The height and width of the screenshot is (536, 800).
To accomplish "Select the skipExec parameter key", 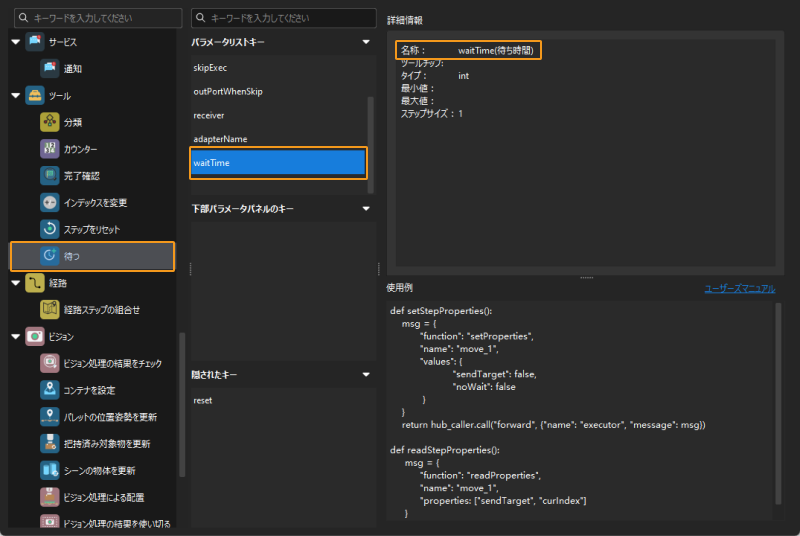I will (210, 67).
